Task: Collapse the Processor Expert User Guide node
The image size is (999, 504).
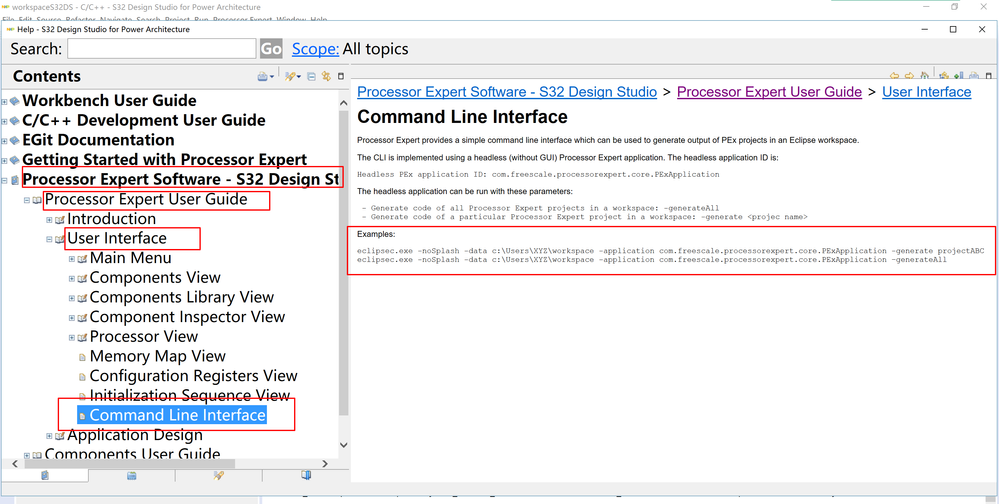Action: (x=27, y=200)
